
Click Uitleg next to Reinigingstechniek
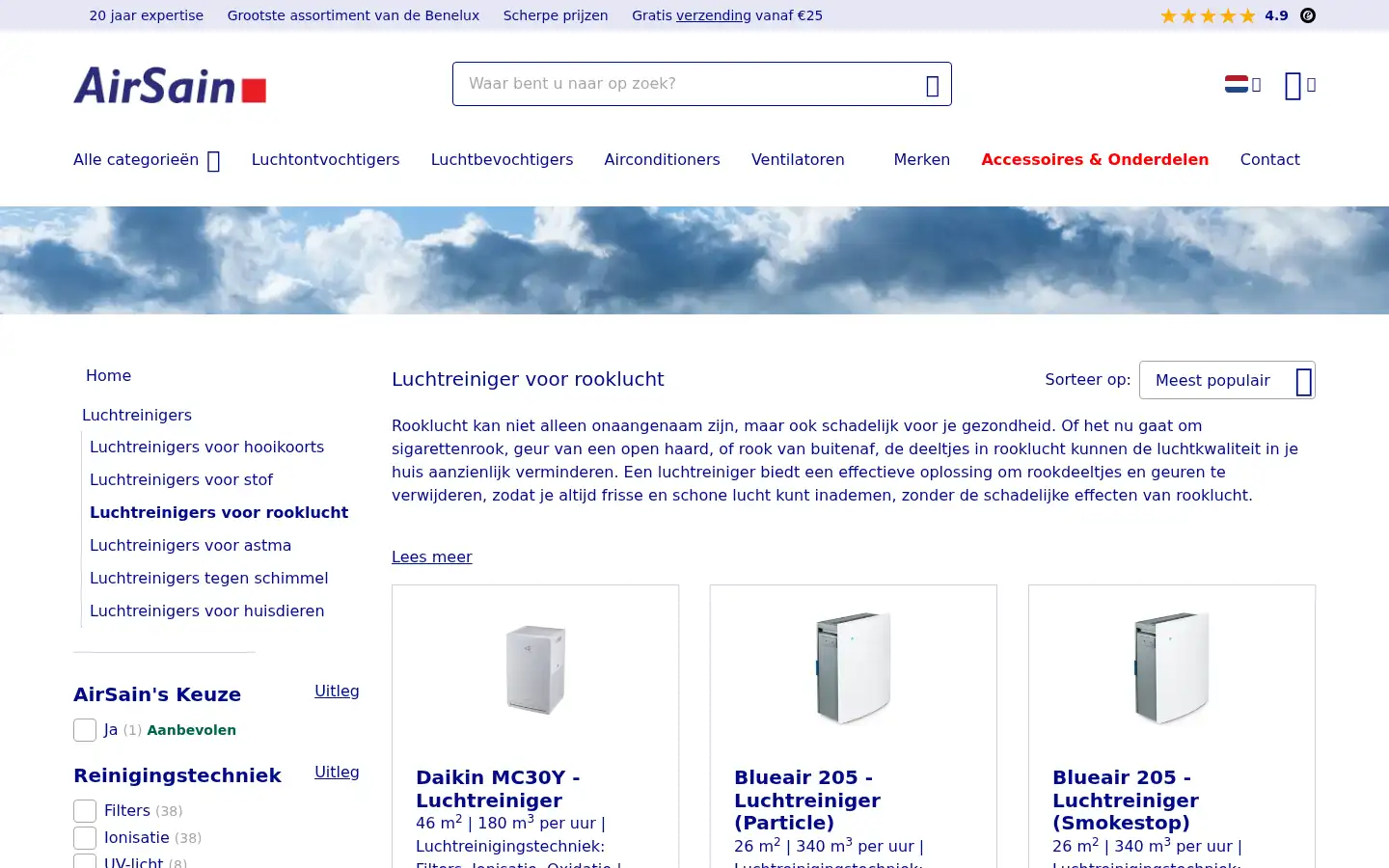[x=337, y=773]
